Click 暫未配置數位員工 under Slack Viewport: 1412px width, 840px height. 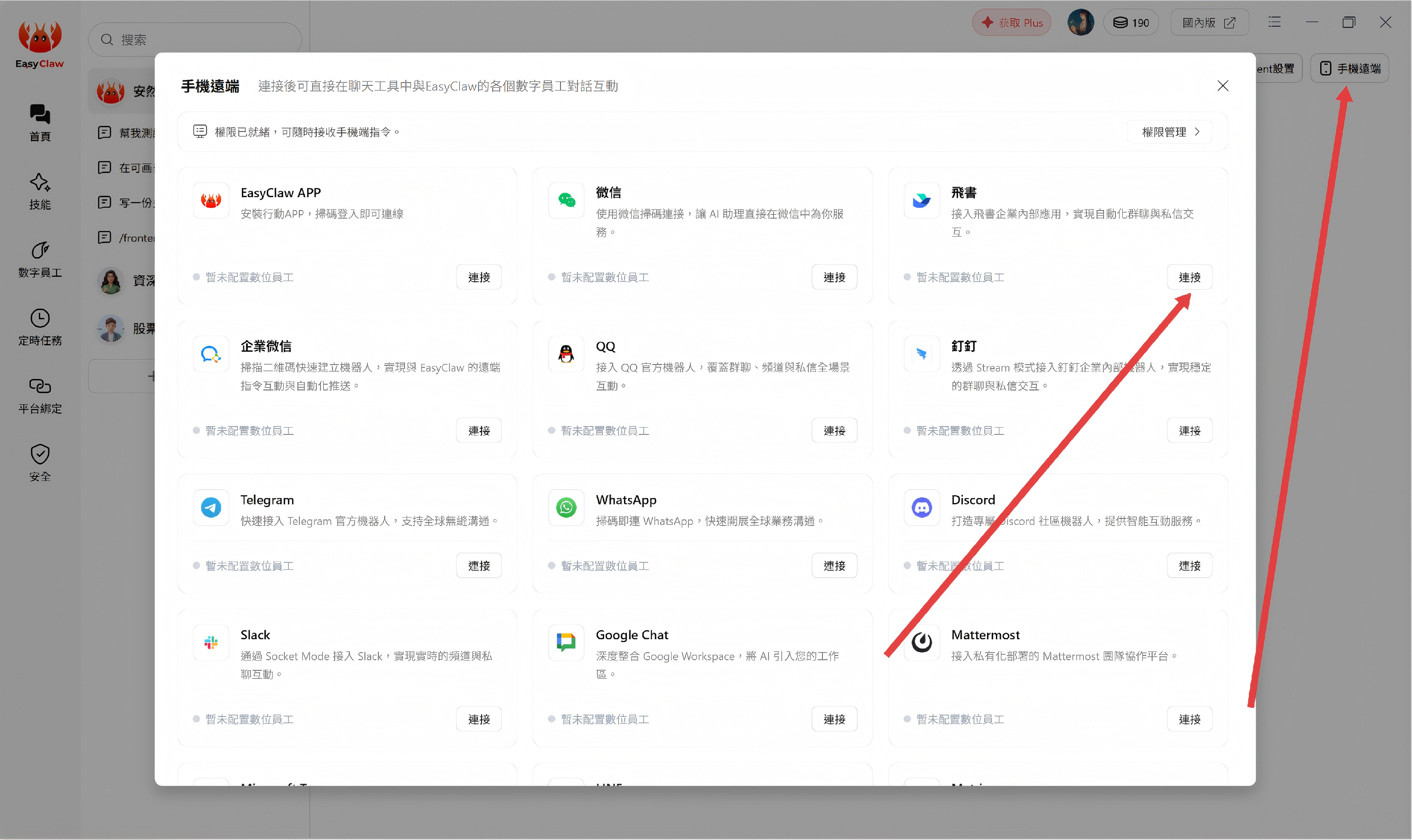[x=249, y=720]
